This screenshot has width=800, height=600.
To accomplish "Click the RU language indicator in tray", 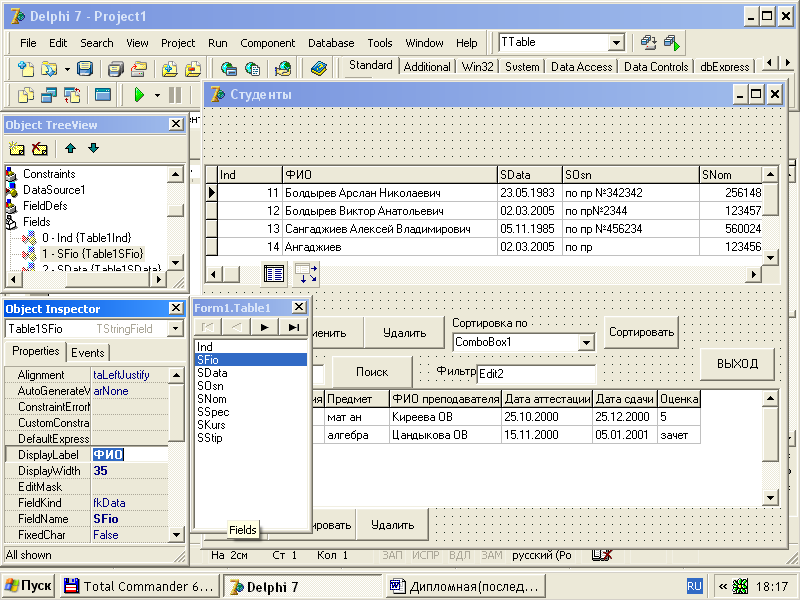I will (694, 586).
